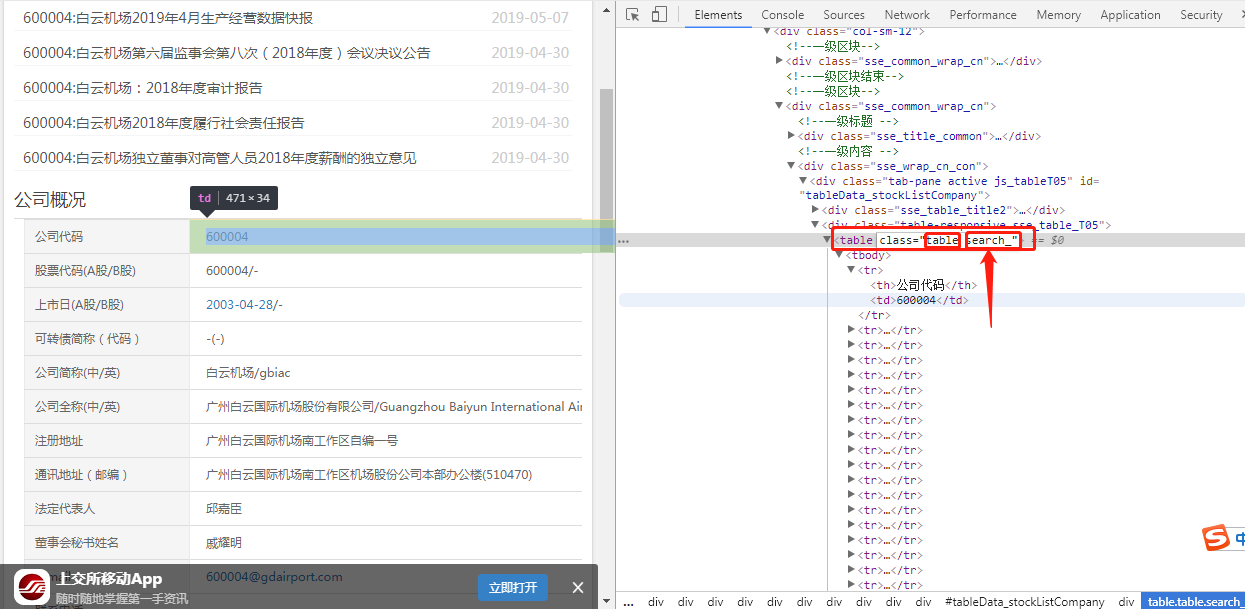Click the 上市日(A股/B股) label
The width and height of the screenshot is (1245, 609).
coord(79,305)
